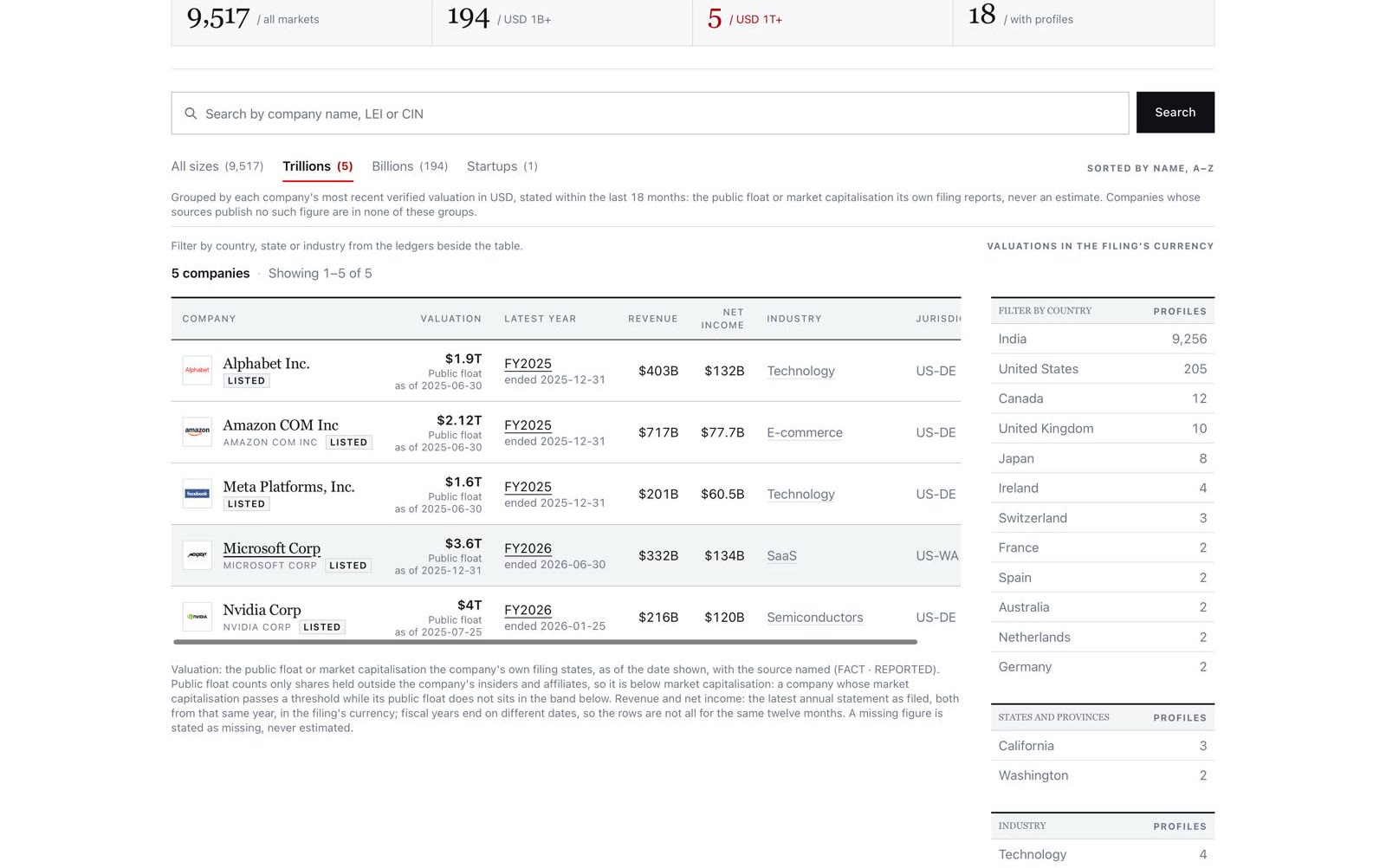Focus the company name search field

tap(650, 113)
